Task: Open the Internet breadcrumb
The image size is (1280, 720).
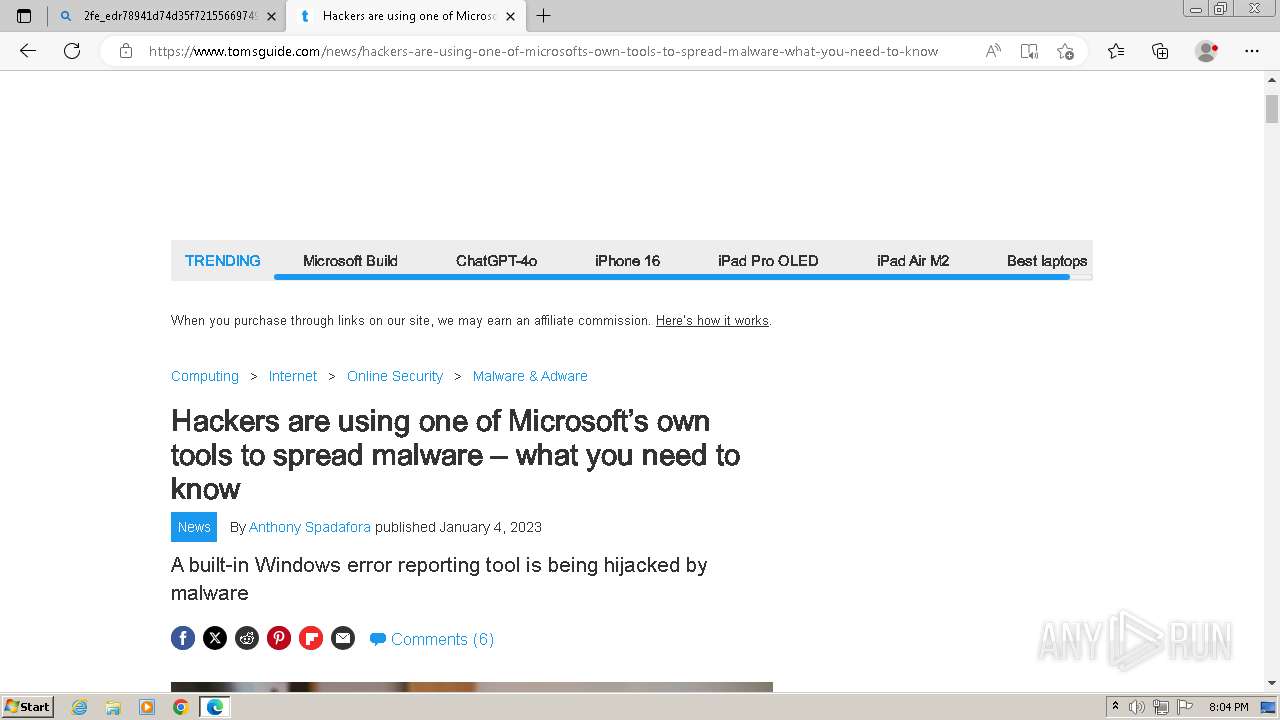Action: (x=293, y=376)
